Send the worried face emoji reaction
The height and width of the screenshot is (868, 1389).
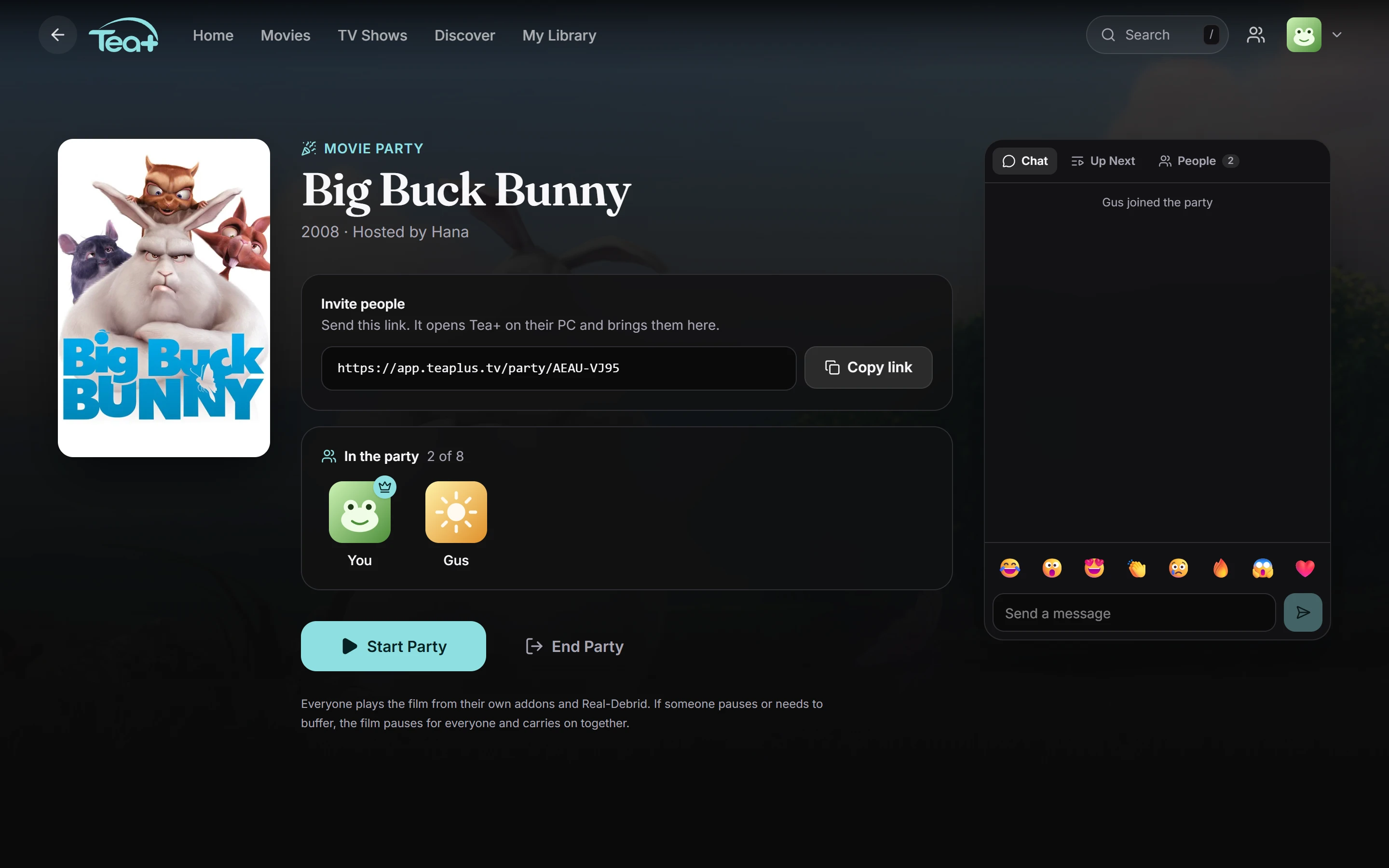1178,569
